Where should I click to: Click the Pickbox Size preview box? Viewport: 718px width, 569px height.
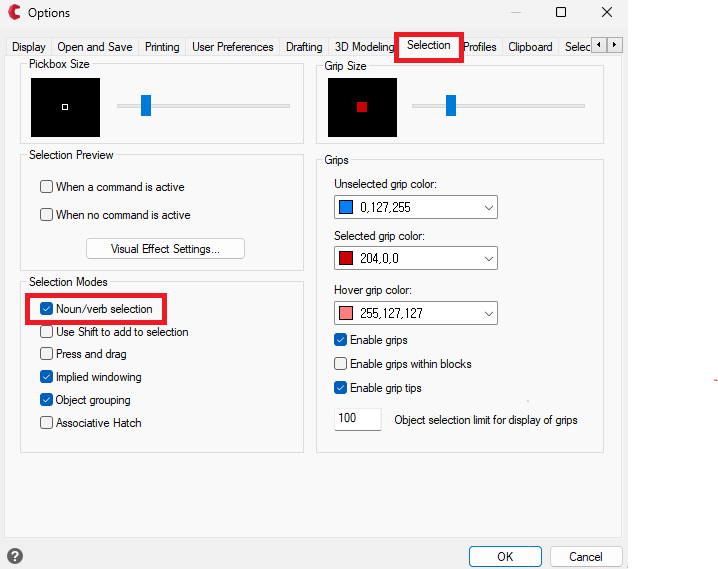(65, 107)
